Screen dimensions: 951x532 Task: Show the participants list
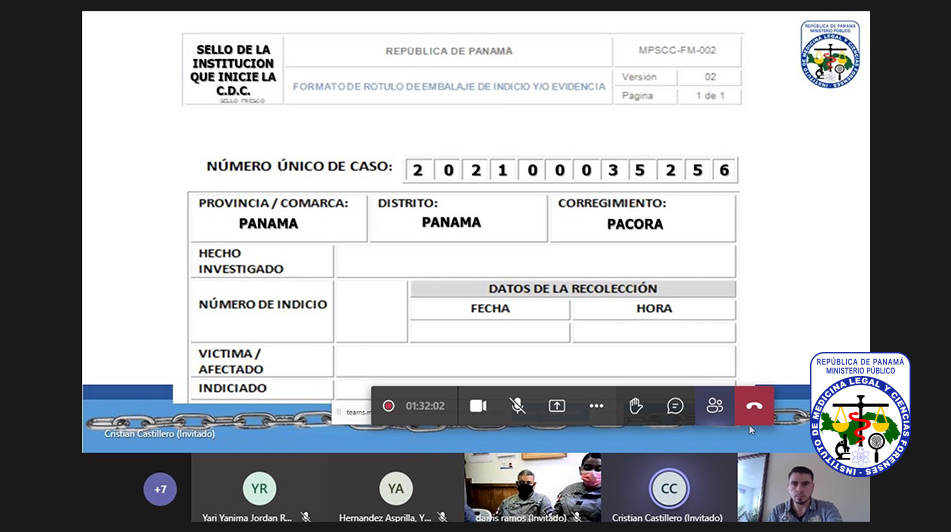pyautogui.click(x=714, y=406)
